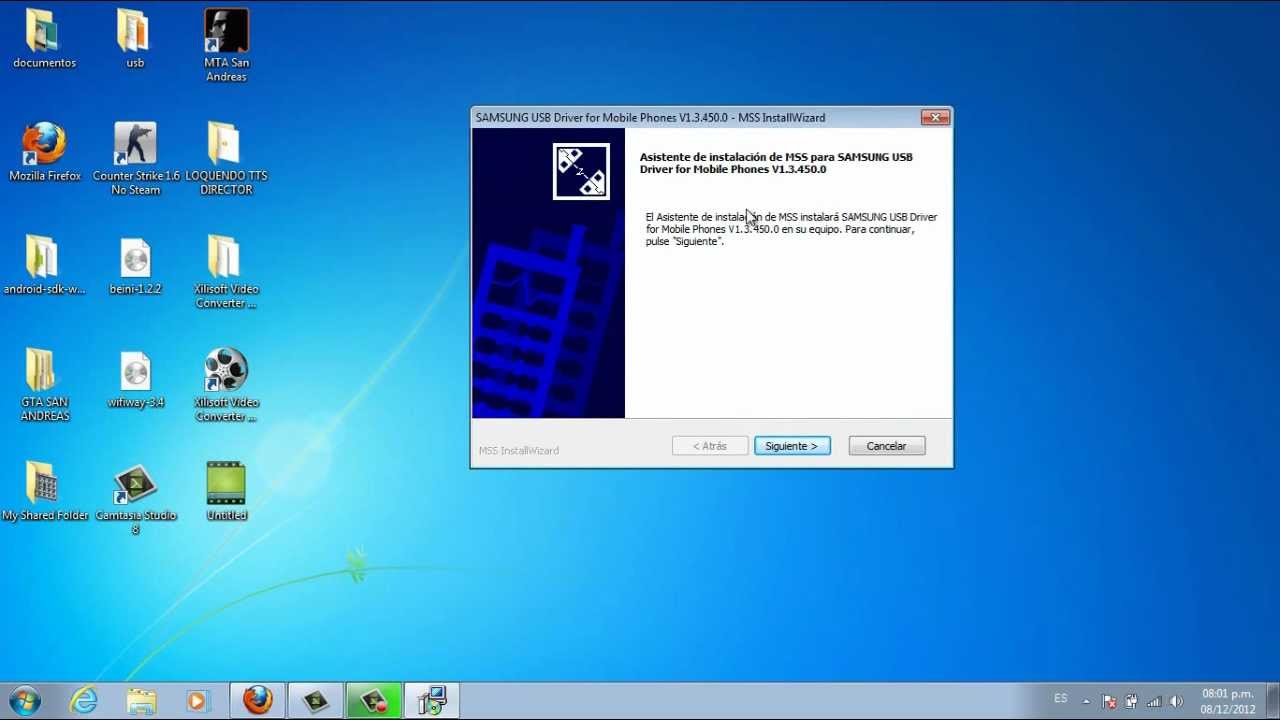Open Windows Media Player from taskbar

coord(197,701)
